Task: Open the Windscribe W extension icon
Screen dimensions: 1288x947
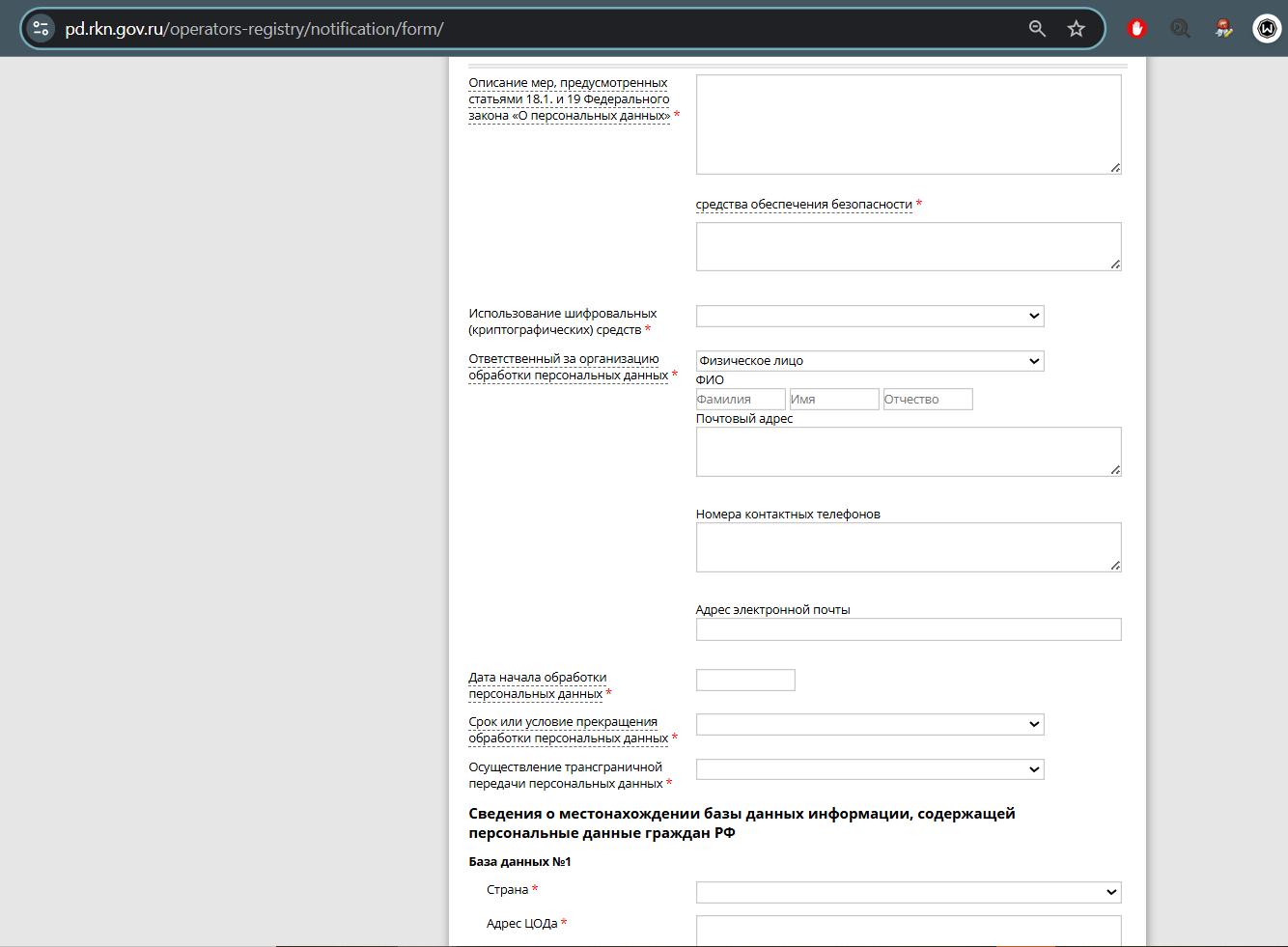Action: (x=1267, y=29)
